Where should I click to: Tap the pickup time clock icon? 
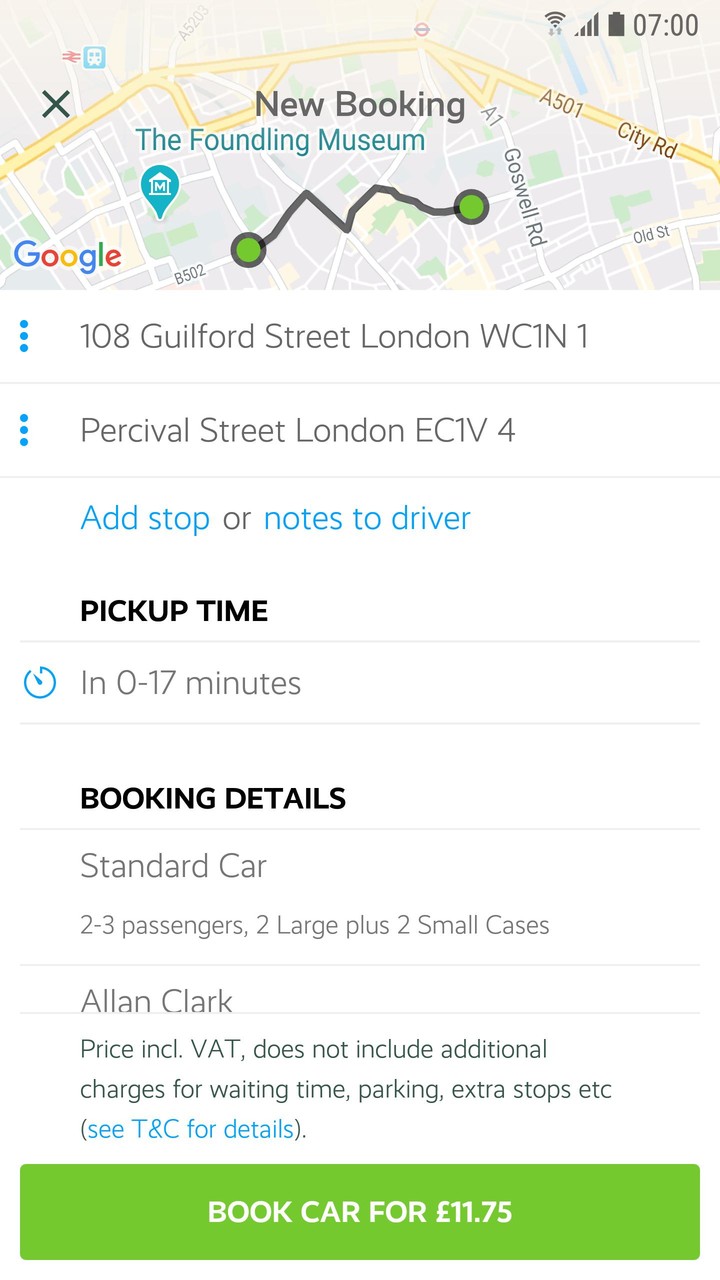click(40, 684)
